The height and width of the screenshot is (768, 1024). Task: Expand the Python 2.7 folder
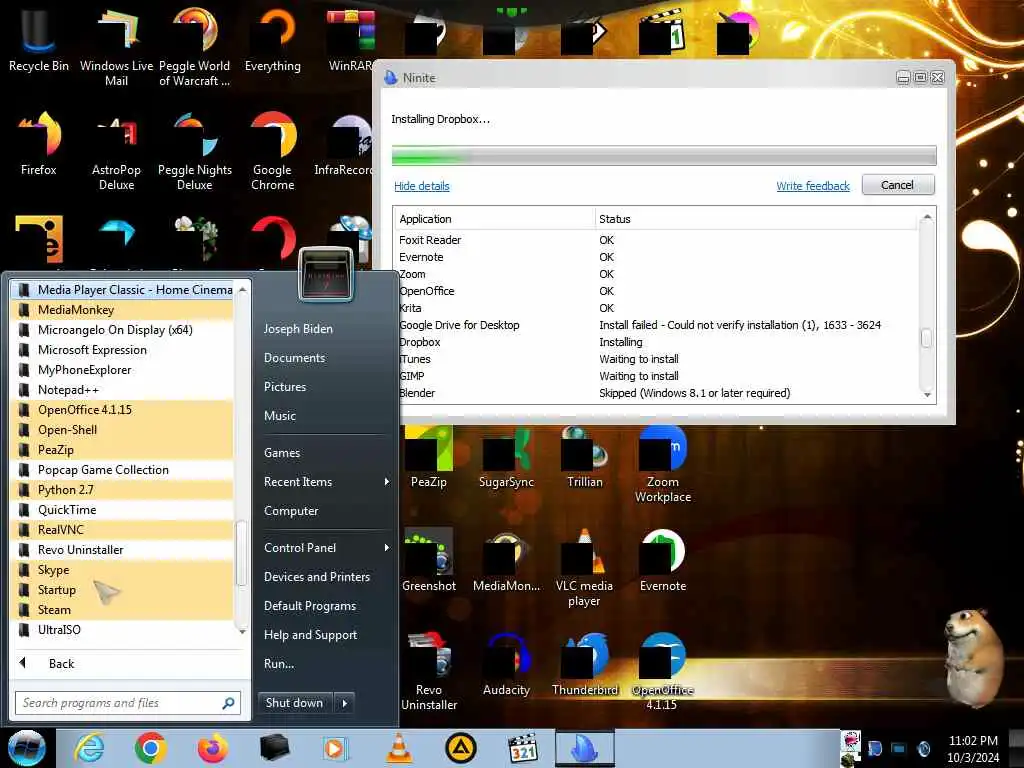click(x=122, y=490)
